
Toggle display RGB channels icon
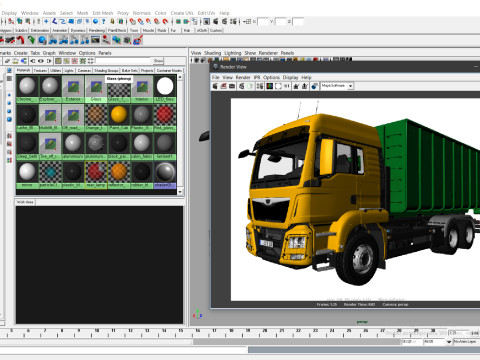[269, 86]
